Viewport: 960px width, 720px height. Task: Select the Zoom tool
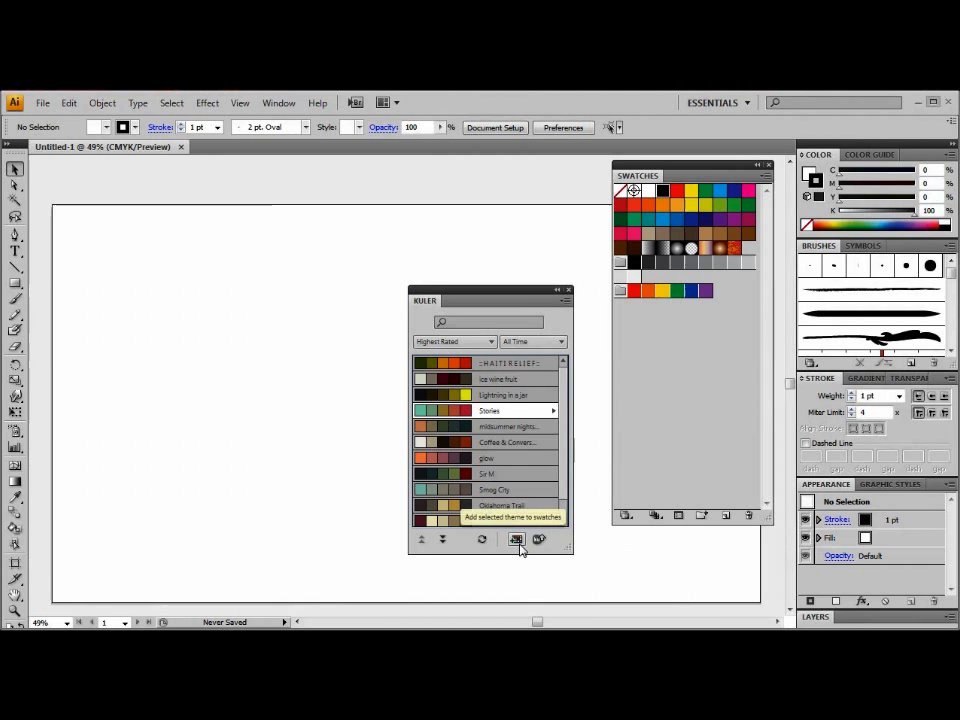[15, 610]
